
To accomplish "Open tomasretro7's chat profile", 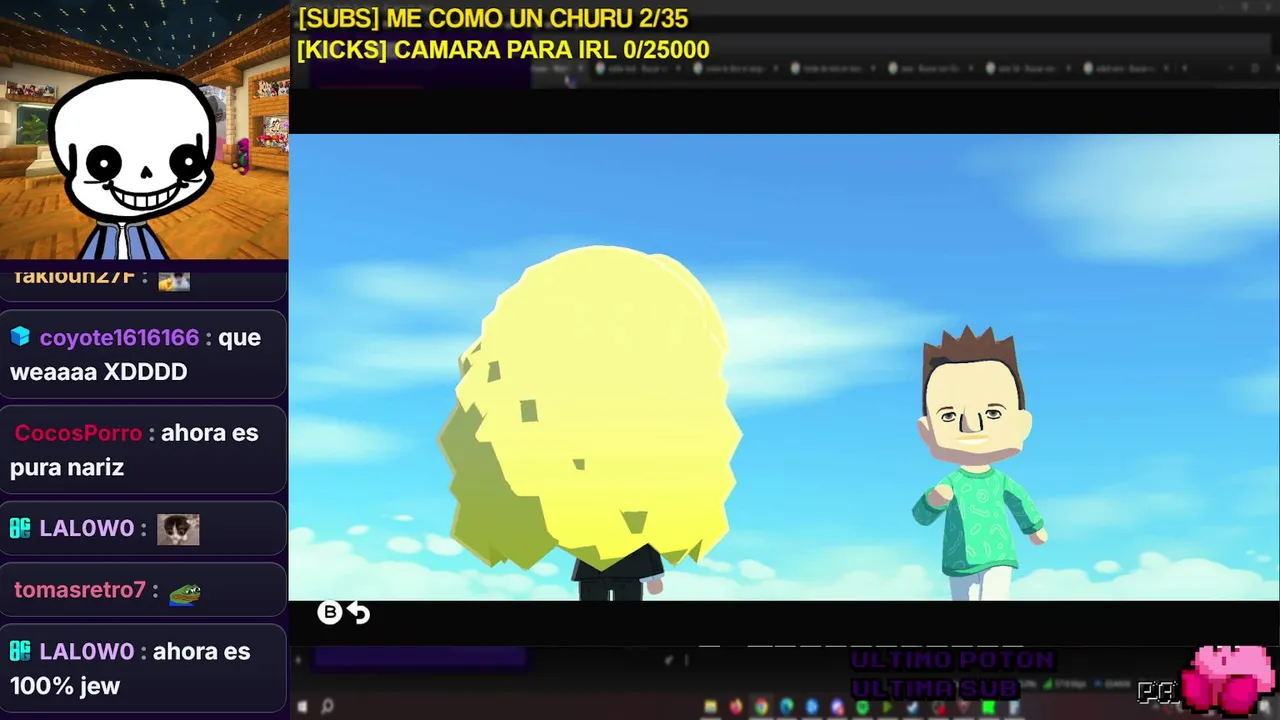I will (79, 590).
